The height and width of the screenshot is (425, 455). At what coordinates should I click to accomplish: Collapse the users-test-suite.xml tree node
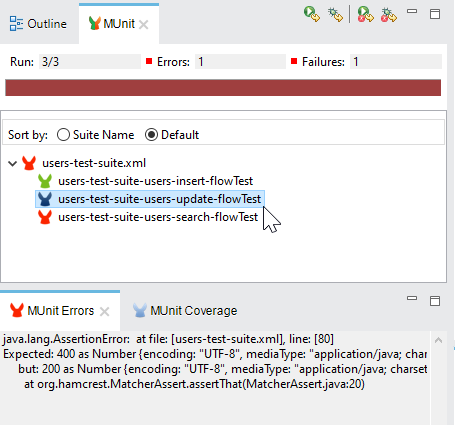click(13, 163)
